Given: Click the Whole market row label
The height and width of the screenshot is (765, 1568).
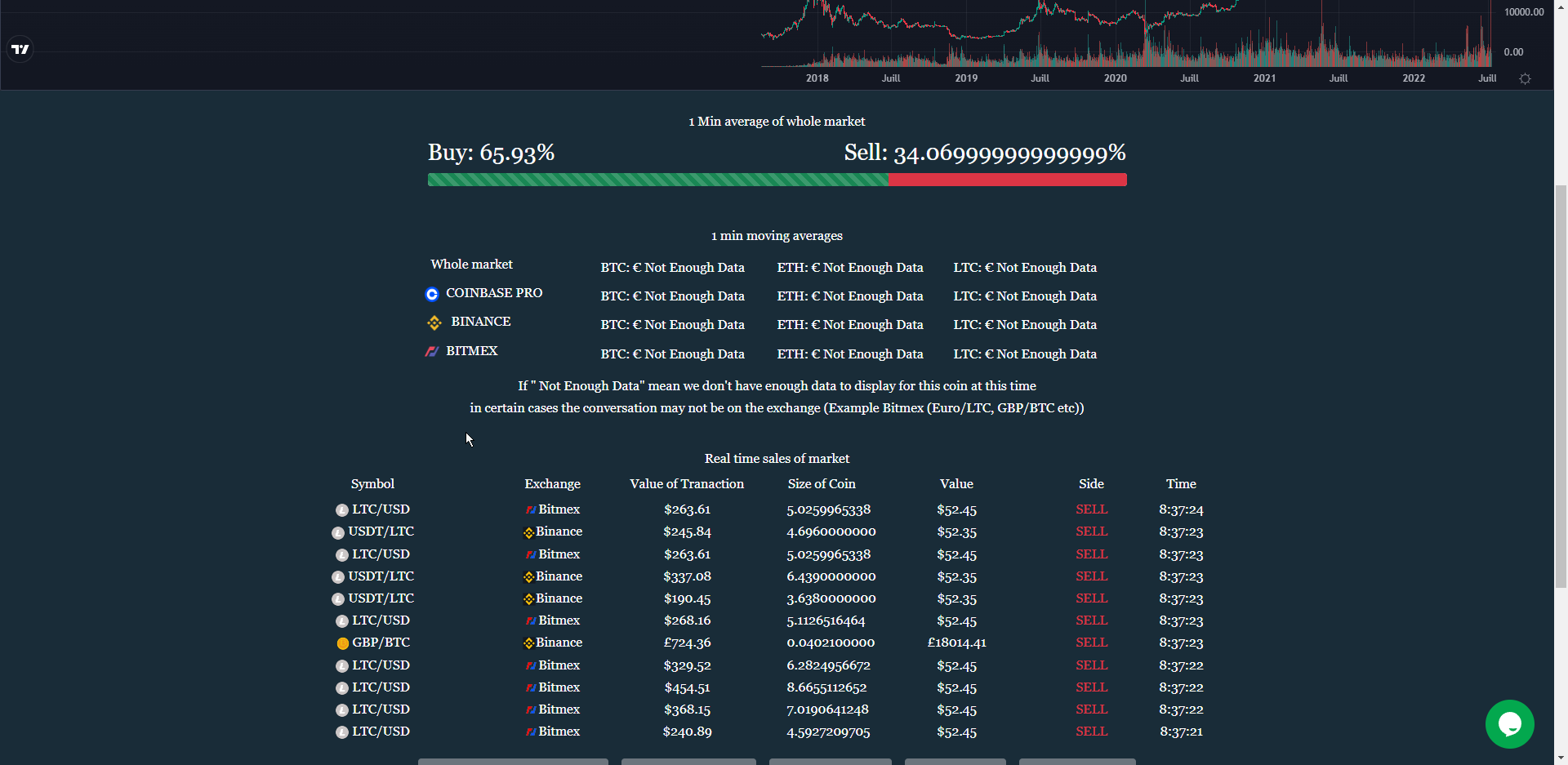Looking at the screenshot, I should [x=472, y=265].
